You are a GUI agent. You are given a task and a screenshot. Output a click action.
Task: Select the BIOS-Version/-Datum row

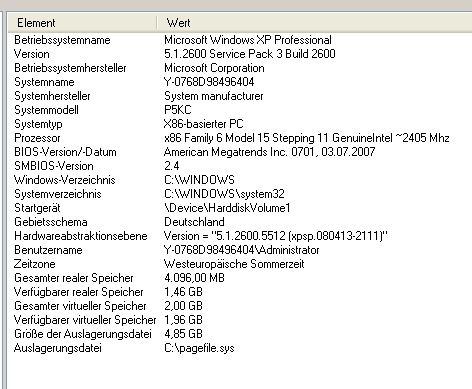(65, 152)
